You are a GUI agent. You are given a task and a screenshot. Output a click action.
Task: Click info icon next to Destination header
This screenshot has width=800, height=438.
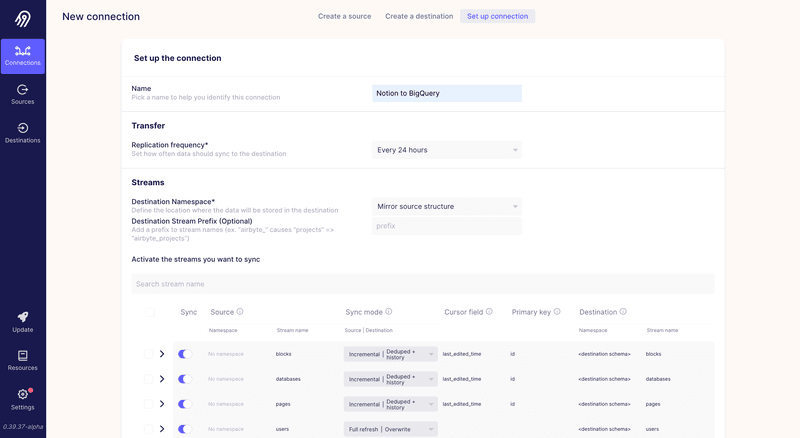623,311
